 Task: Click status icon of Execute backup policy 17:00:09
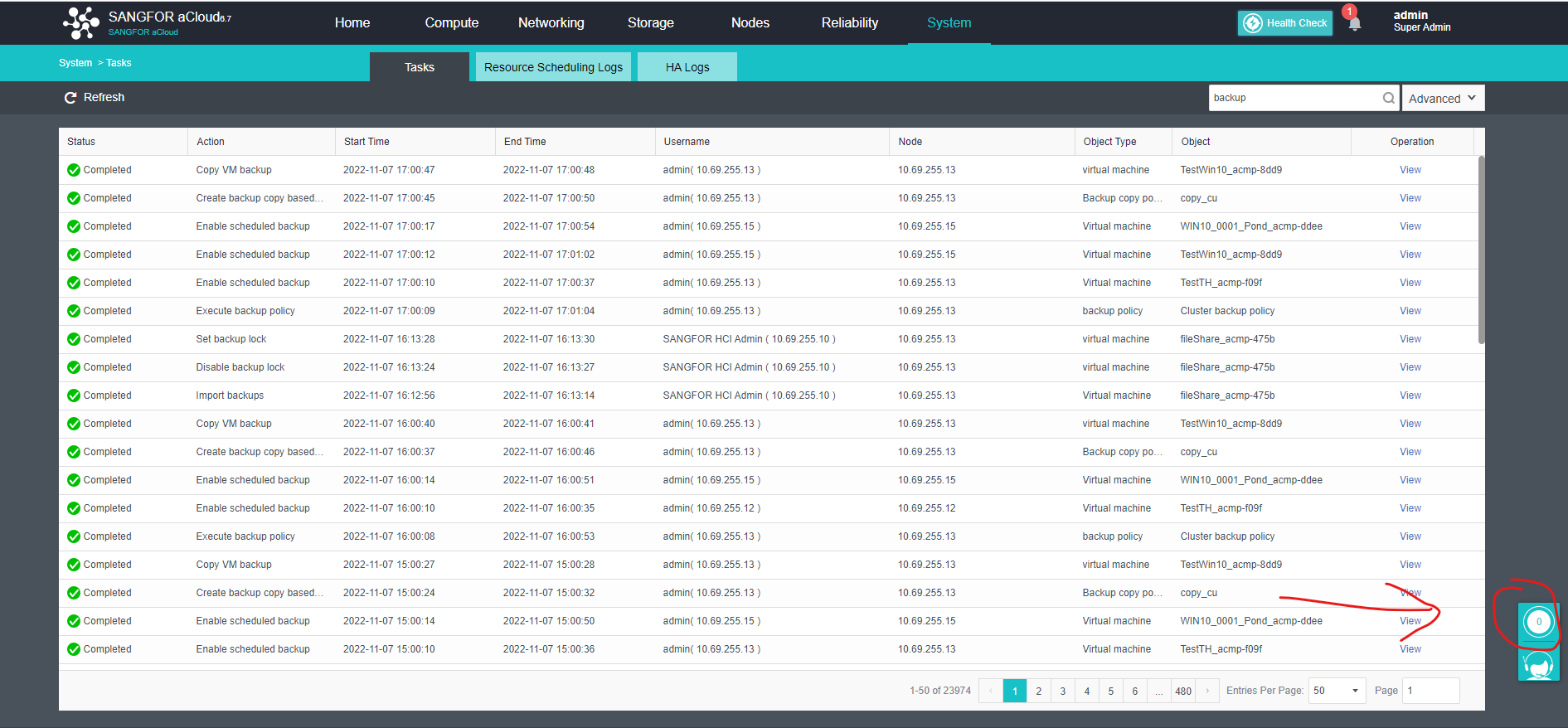[x=74, y=311]
